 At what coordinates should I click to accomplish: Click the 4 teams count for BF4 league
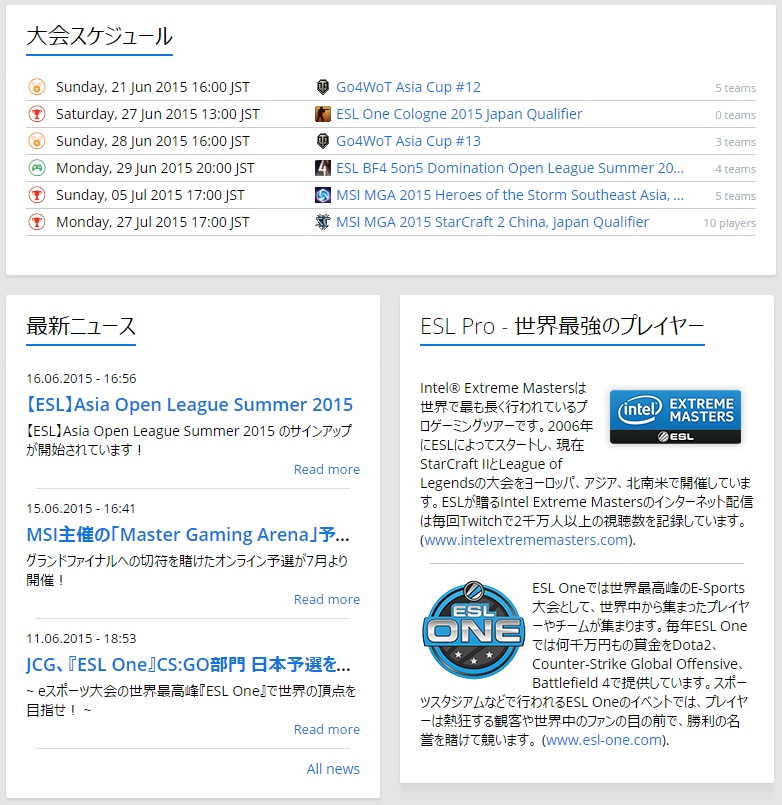736,169
